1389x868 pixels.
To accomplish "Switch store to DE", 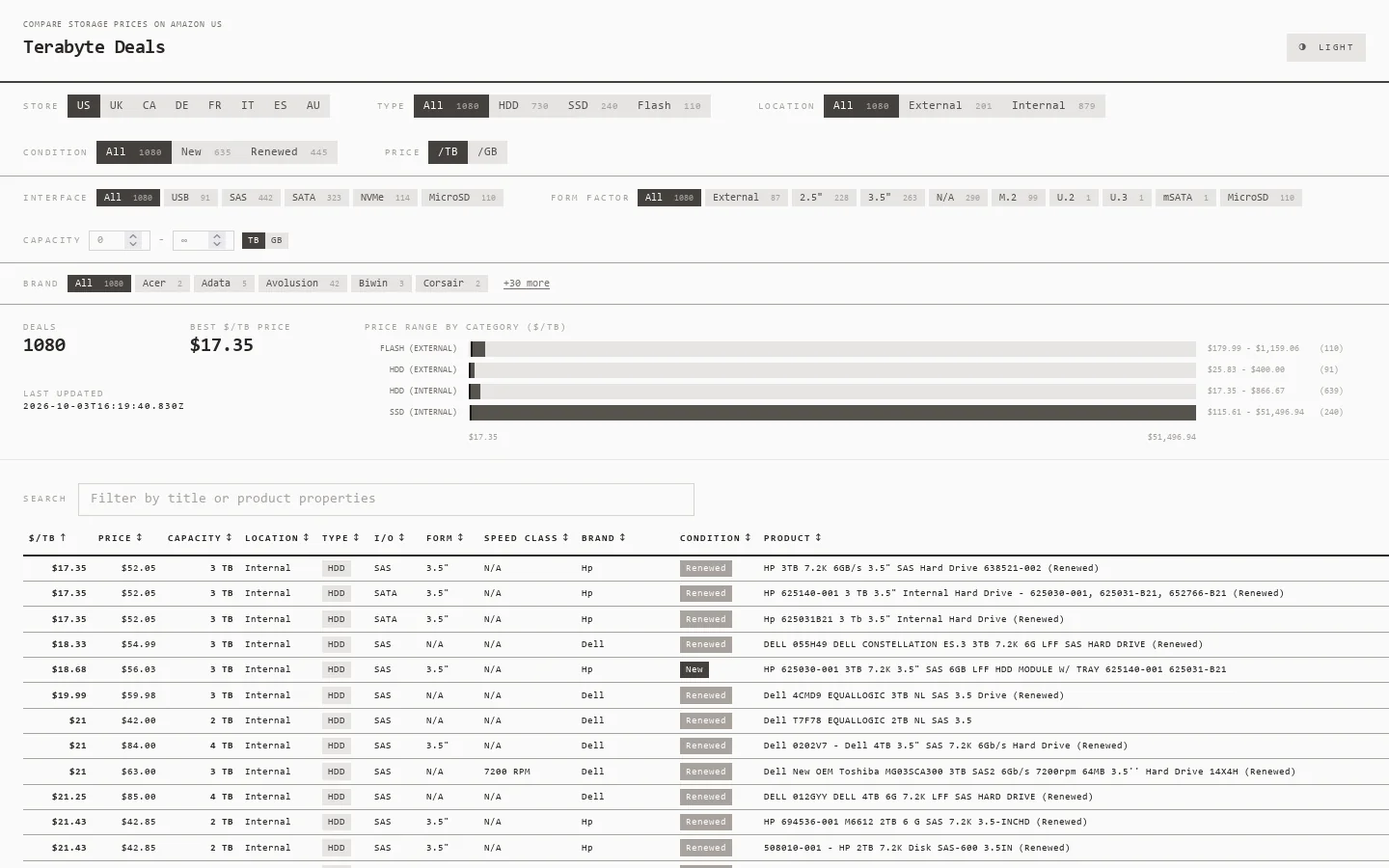I will (181, 106).
